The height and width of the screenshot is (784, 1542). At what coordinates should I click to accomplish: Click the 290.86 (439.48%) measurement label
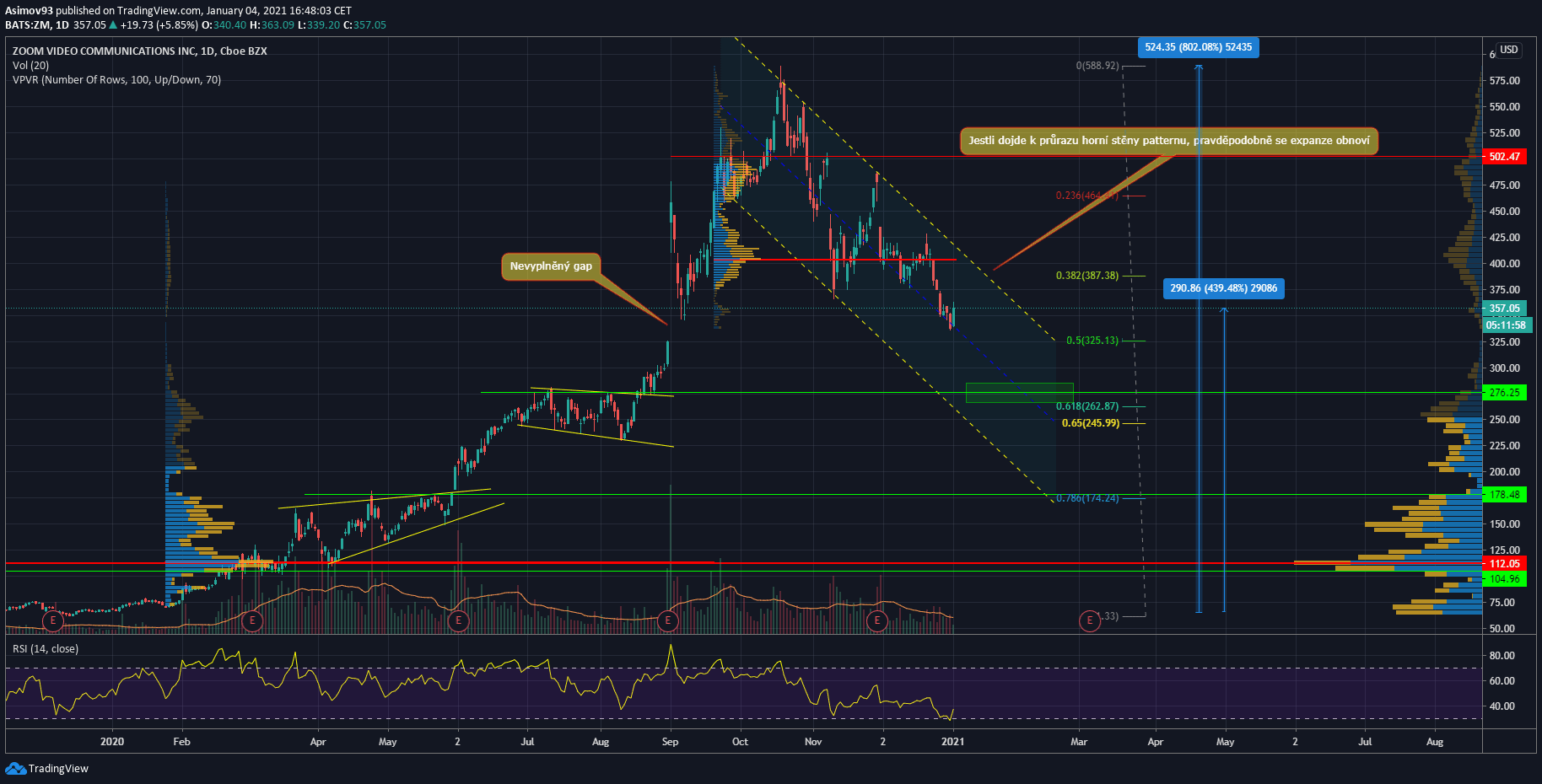[1223, 288]
